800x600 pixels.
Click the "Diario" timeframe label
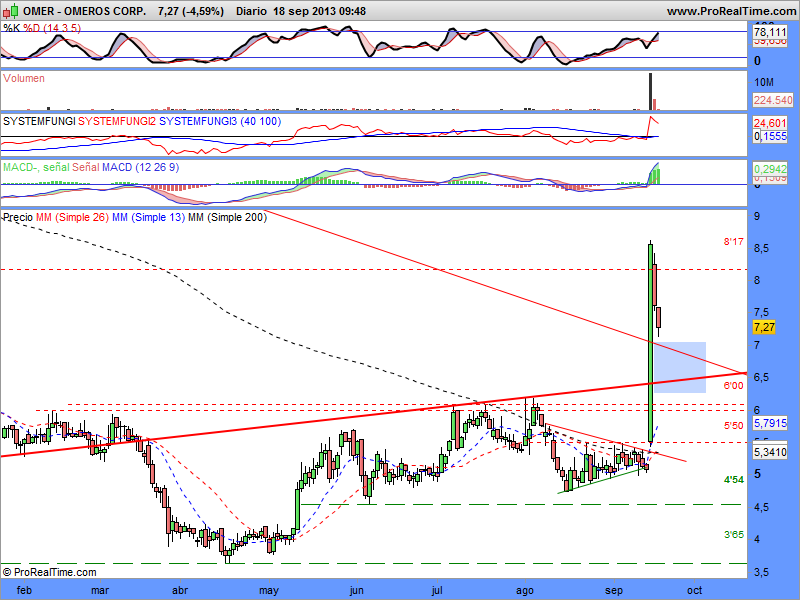(251, 11)
